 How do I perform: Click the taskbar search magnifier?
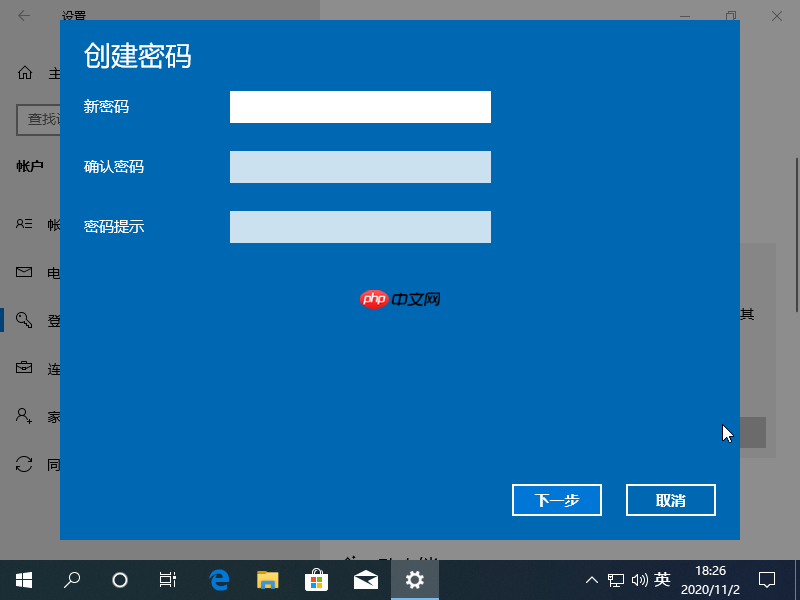[71, 579]
